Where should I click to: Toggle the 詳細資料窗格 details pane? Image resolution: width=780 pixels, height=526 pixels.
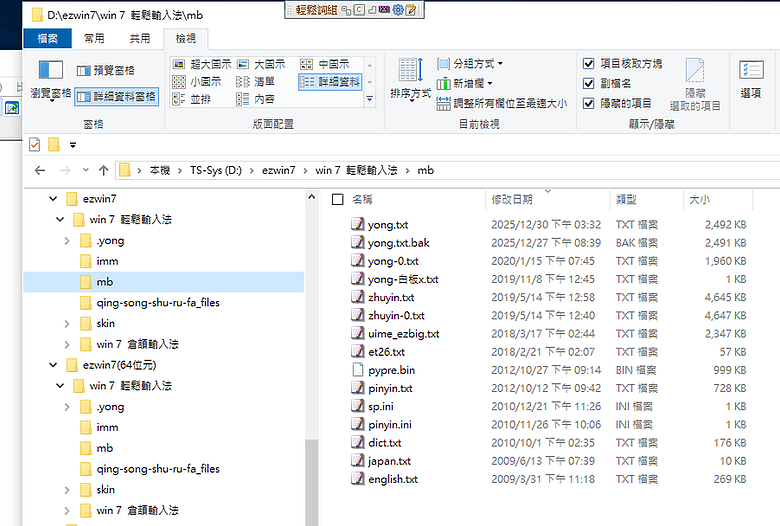[117, 97]
